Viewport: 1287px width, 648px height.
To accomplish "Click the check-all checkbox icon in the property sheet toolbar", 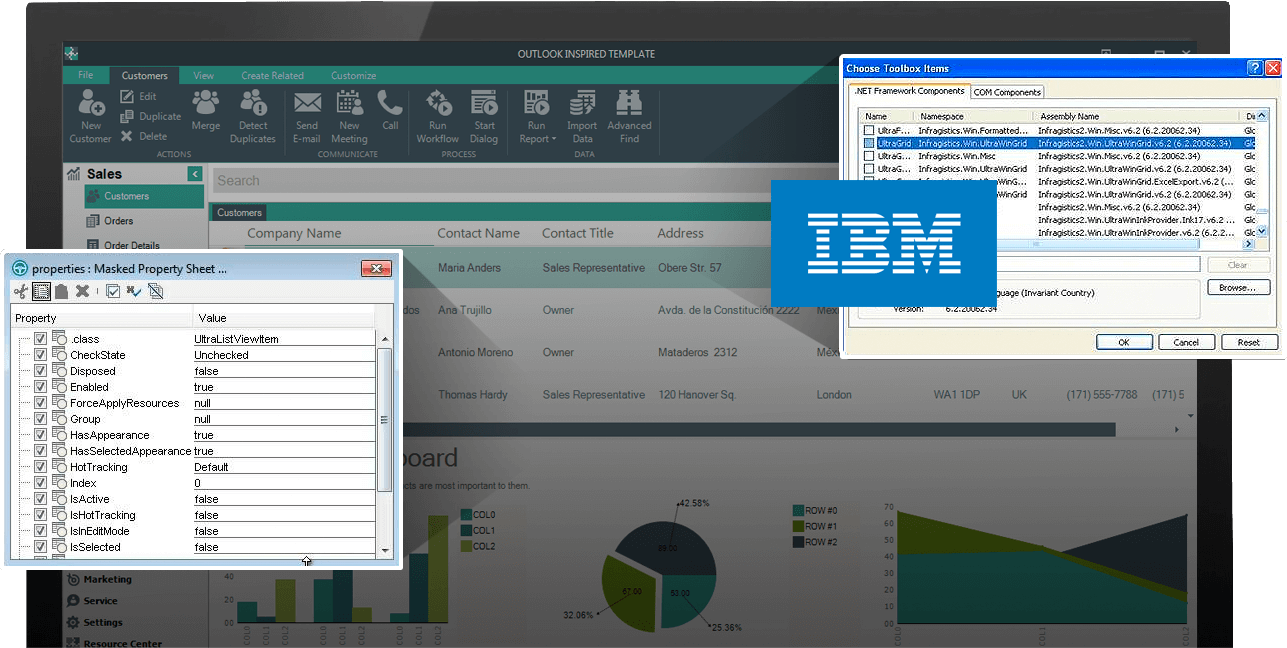I will tap(113, 291).
